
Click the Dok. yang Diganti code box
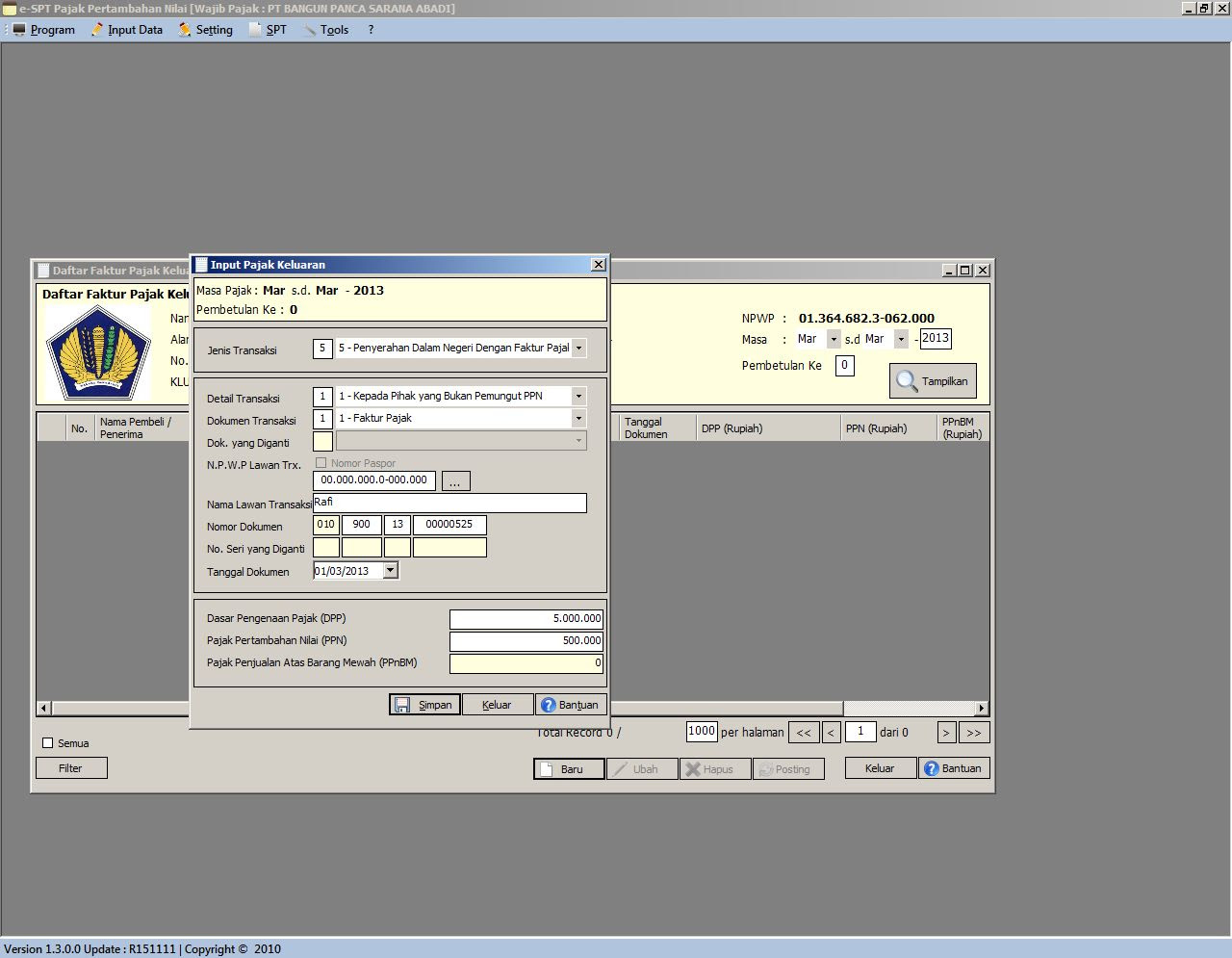coord(322,442)
